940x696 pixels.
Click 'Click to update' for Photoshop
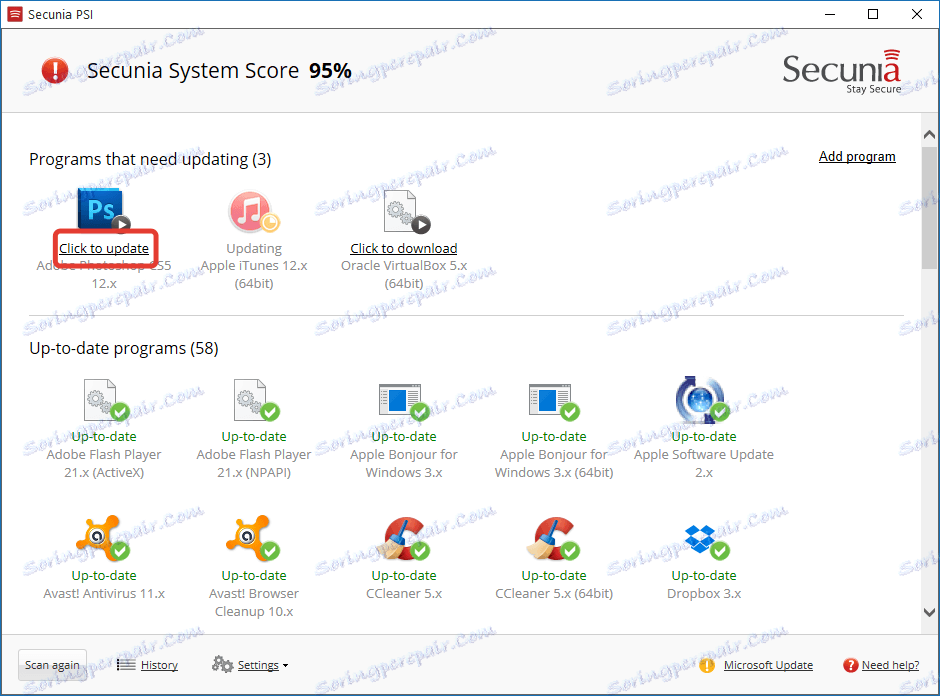[104, 248]
